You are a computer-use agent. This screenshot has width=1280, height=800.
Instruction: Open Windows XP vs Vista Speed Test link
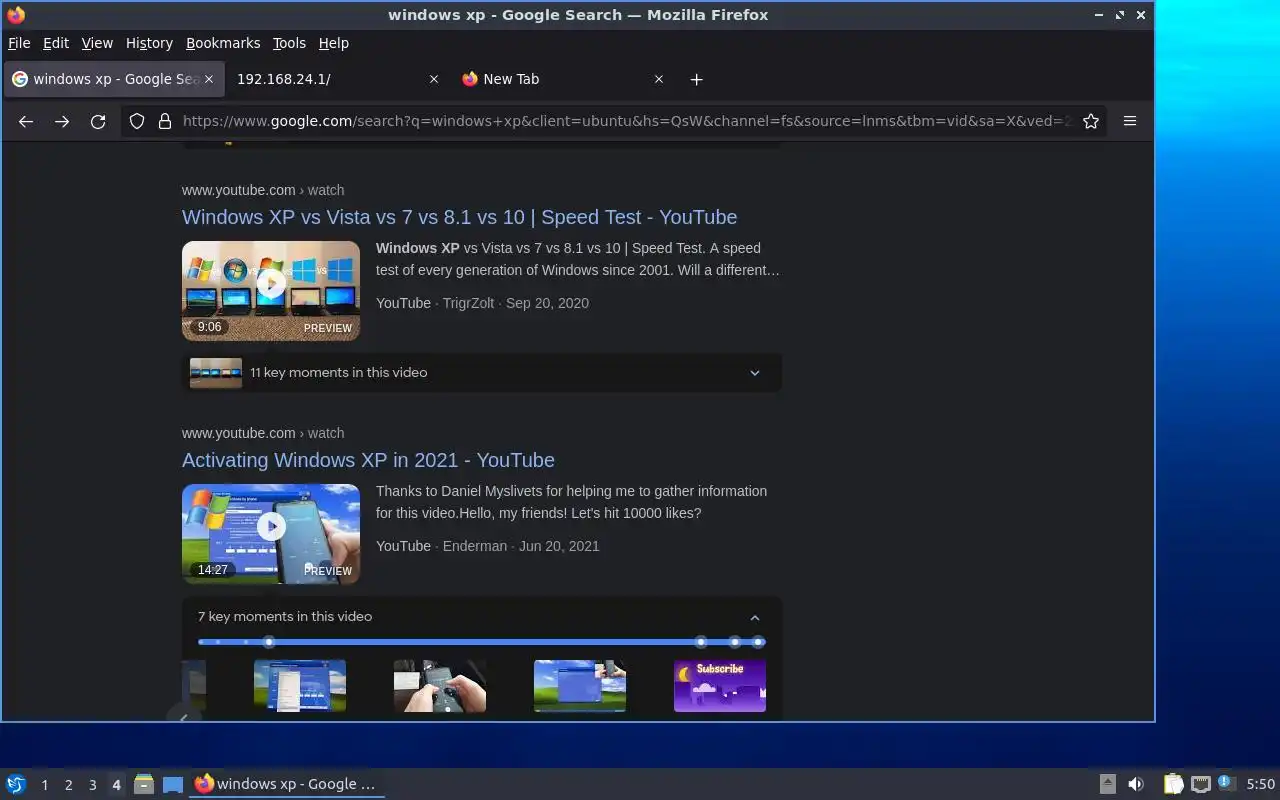(x=459, y=217)
